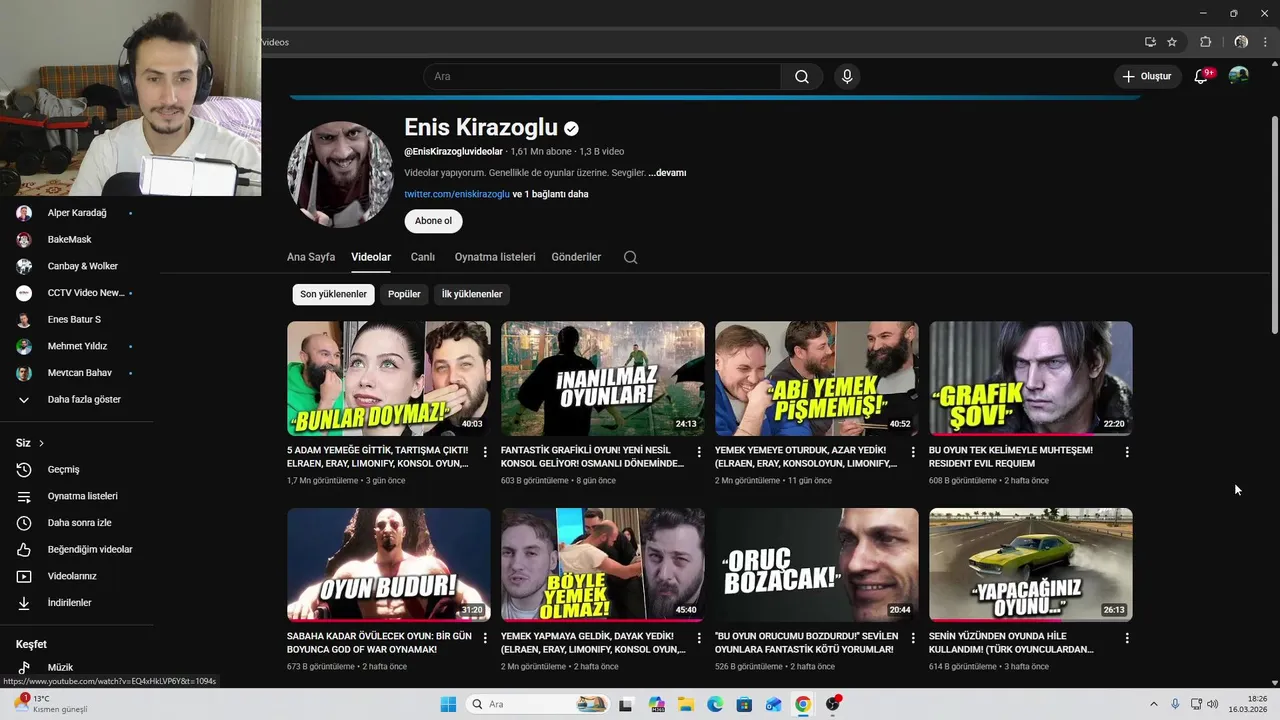This screenshot has width=1280, height=720.
Task: Open Mevtcan Bahav subscription channel
Action: [78, 373]
